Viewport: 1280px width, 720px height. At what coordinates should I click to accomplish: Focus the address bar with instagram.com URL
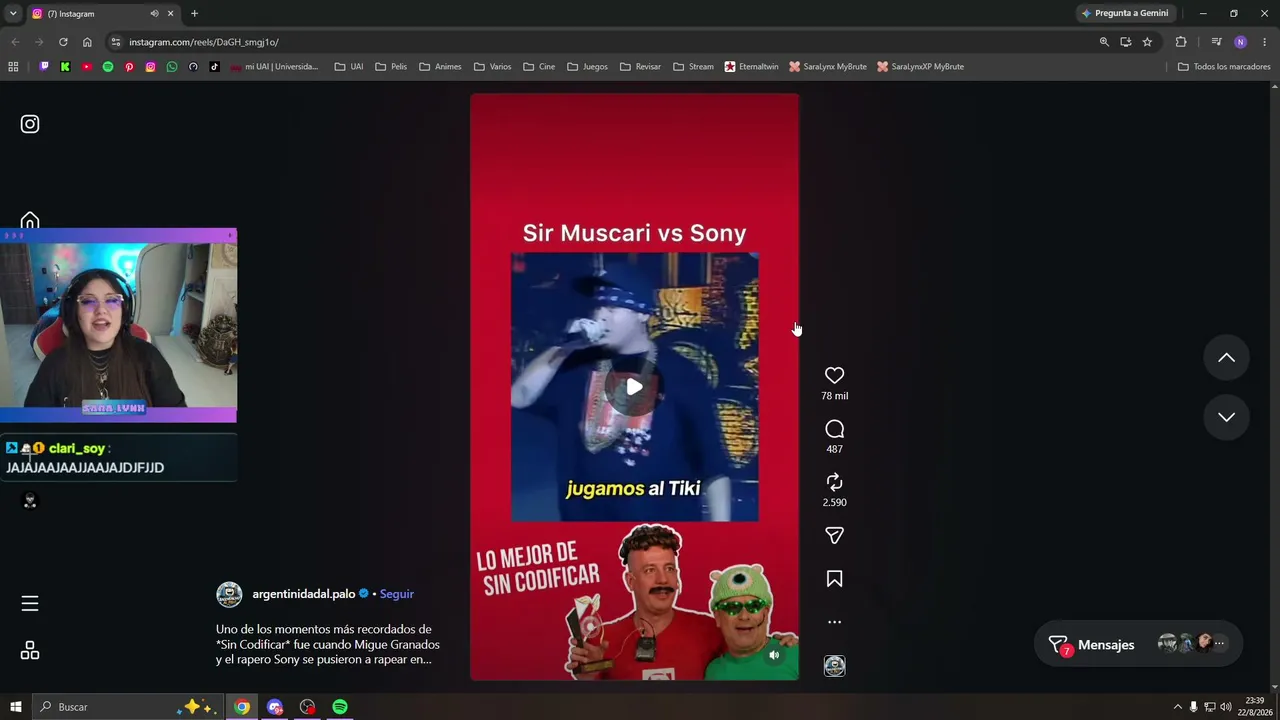pos(600,42)
